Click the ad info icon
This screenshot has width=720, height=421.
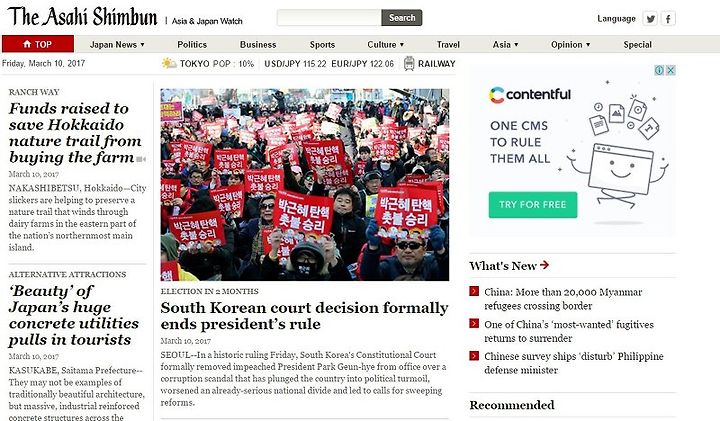pos(659,70)
